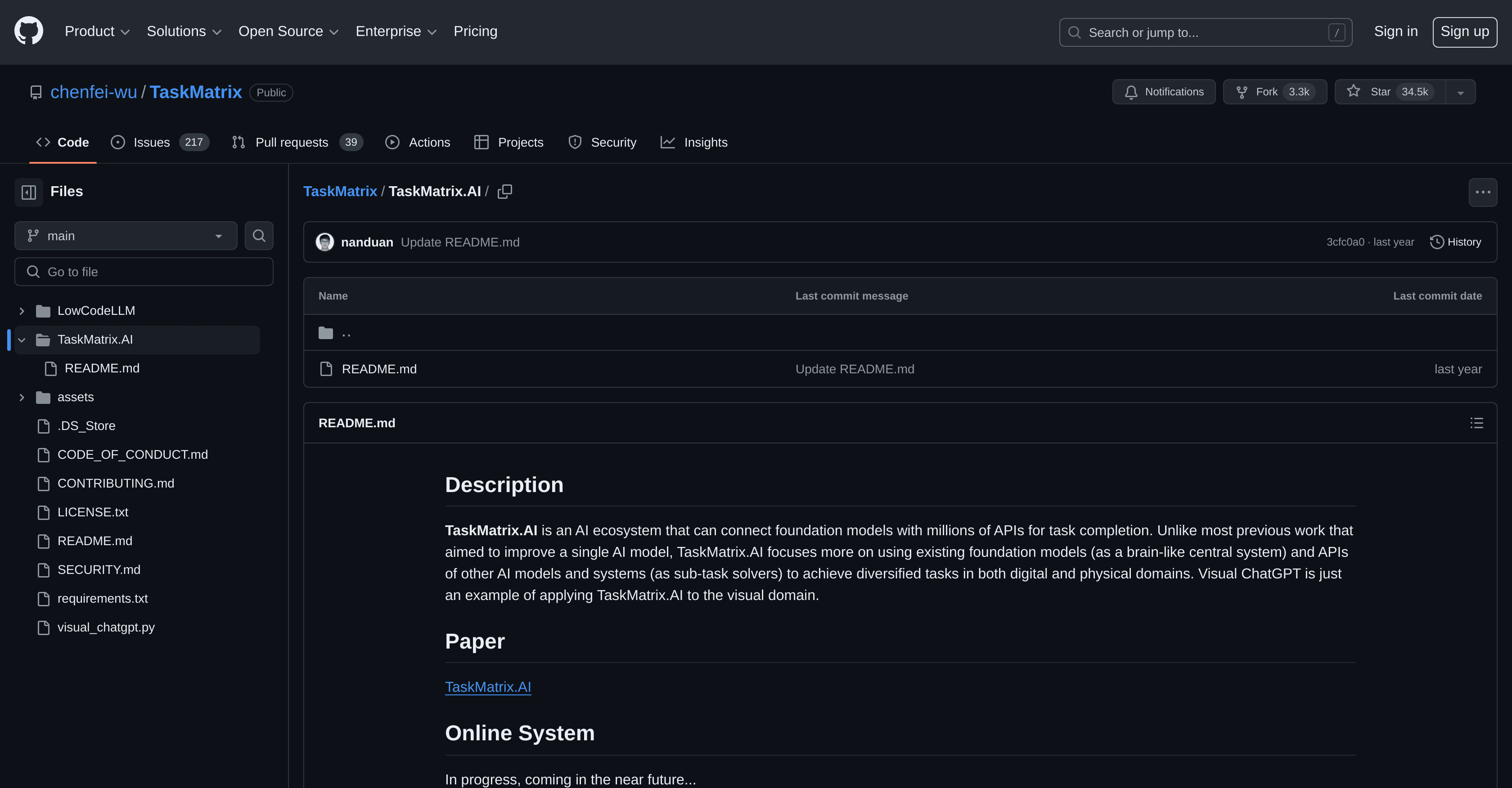Open the README outline list icon
This screenshot has width=1512, height=788.
tap(1477, 422)
